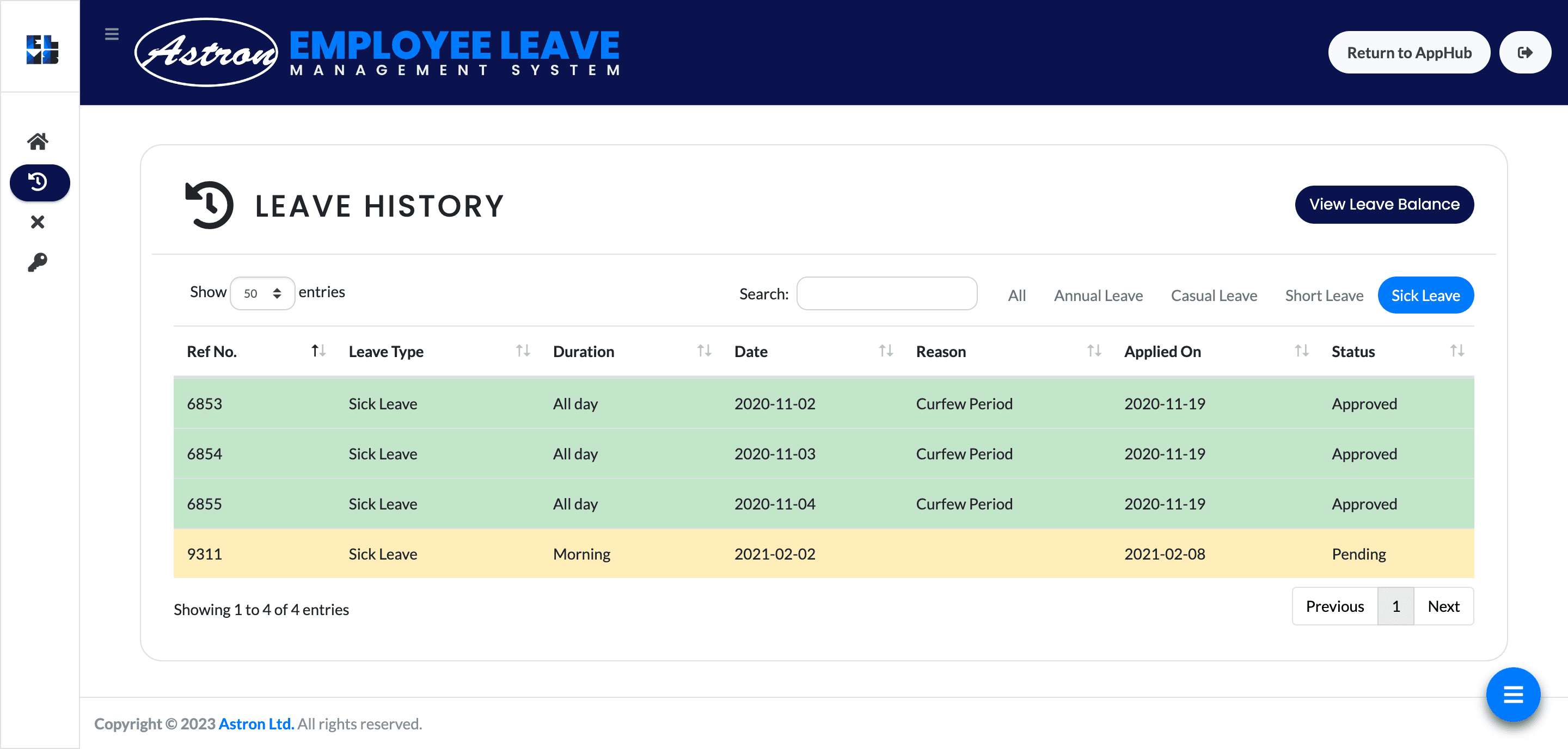Click the logout arrow icon

1524,52
